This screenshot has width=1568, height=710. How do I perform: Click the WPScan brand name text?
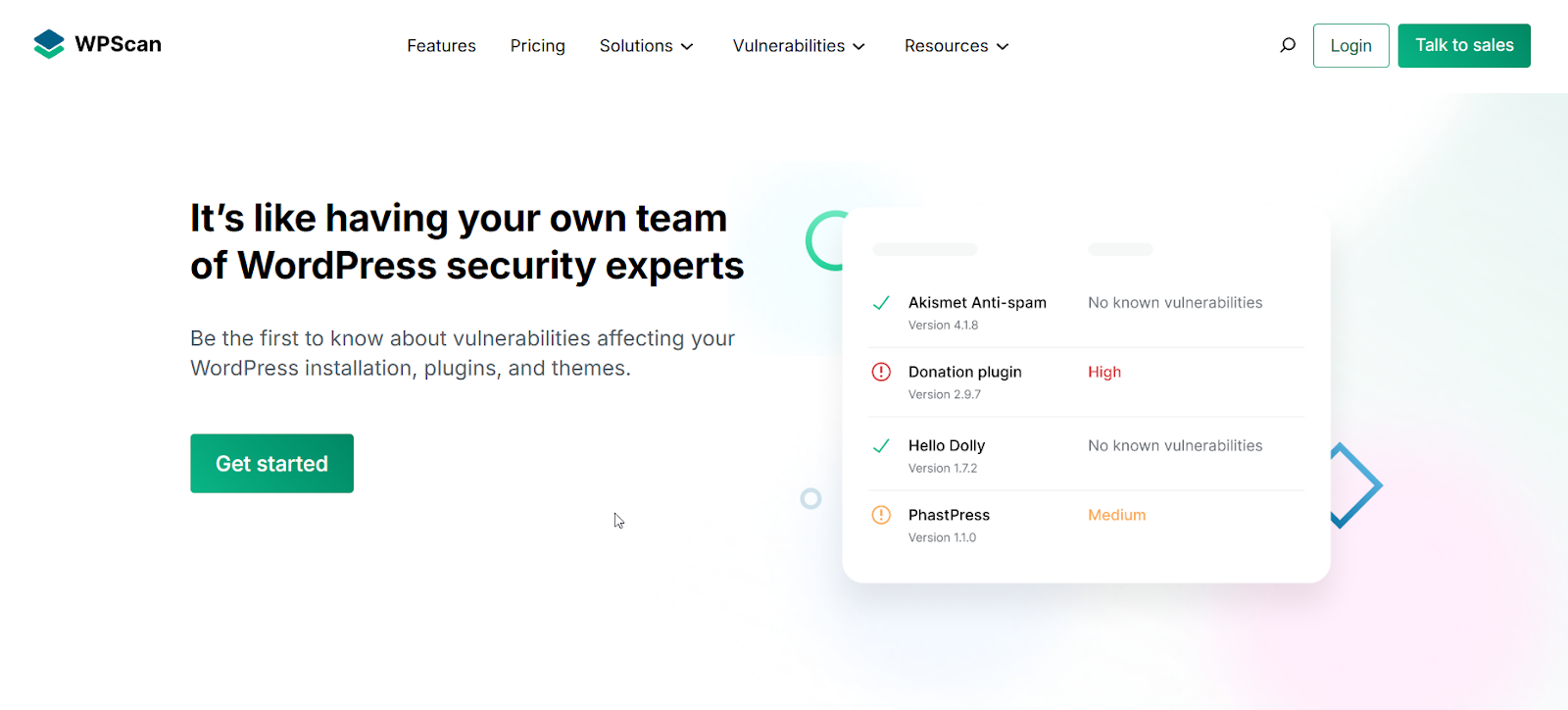(x=119, y=44)
